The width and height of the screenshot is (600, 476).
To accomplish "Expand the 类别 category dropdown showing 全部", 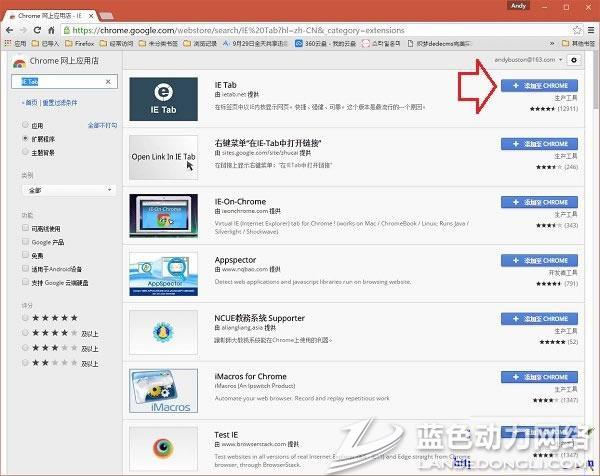I will coord(67,190).
